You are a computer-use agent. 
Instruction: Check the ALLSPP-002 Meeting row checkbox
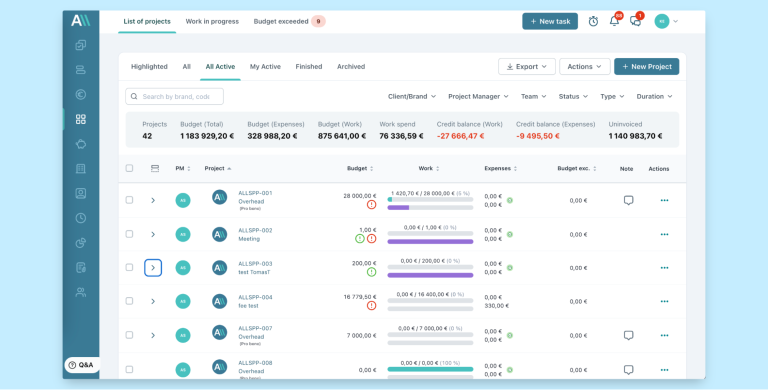pos(129,234)
